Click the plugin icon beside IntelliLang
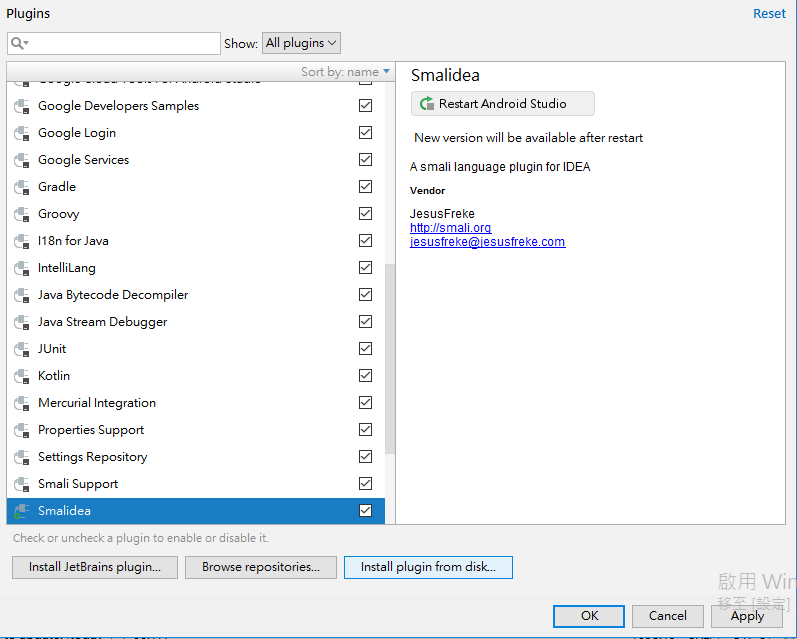 [22, 267]
